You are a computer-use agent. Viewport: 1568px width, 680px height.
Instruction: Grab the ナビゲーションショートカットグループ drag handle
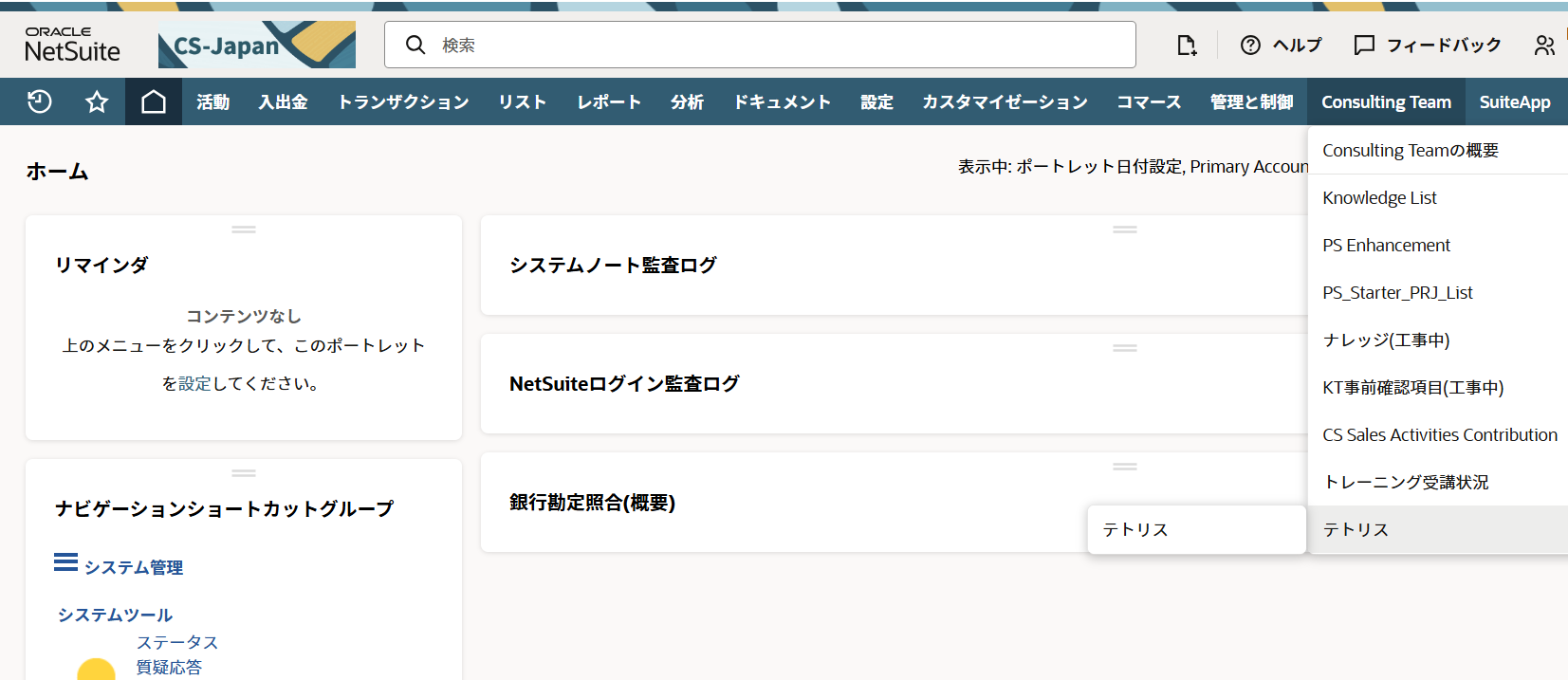244,473
